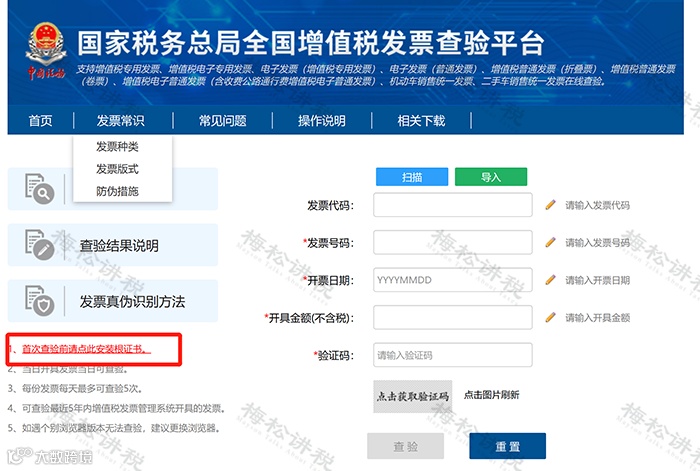Click the hint text 请输入开具金额

[x=597, y=318]
